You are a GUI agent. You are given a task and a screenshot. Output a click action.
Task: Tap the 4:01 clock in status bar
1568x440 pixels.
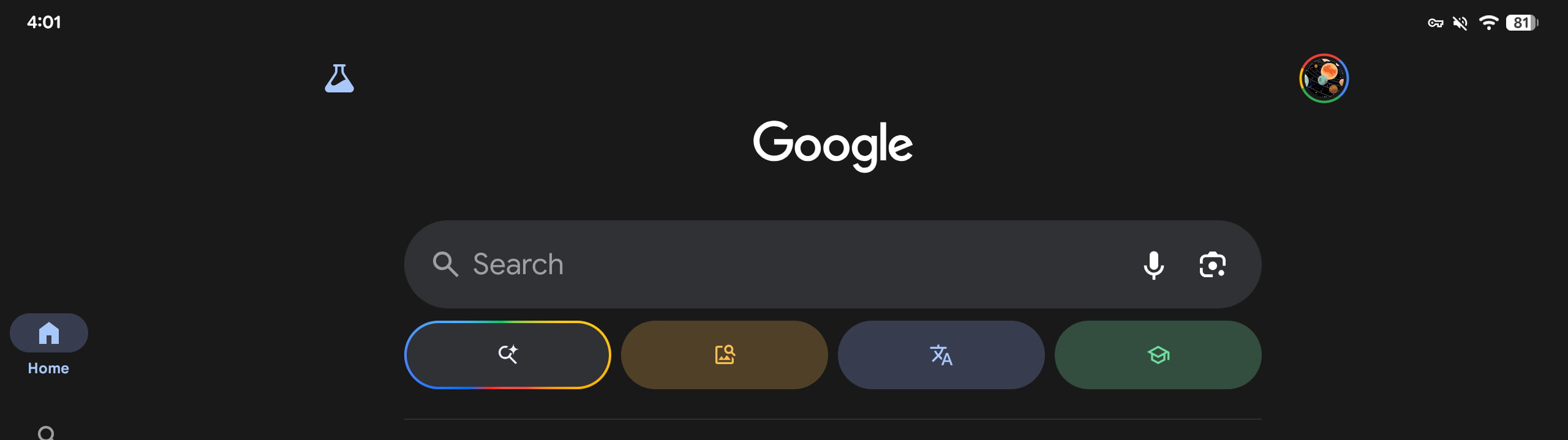(x=44, y=23)
